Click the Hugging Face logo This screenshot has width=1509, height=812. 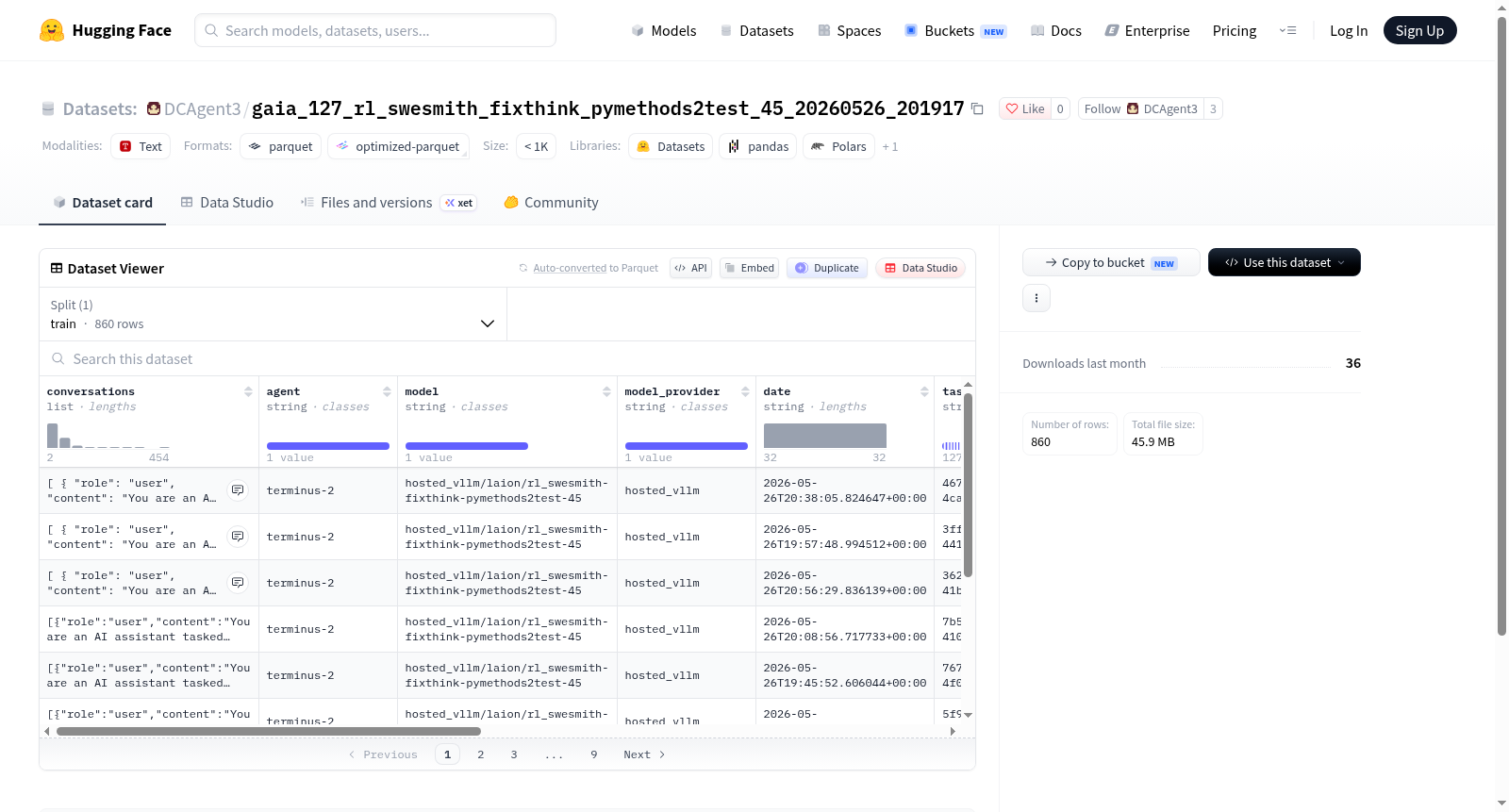tap(106, 30)
